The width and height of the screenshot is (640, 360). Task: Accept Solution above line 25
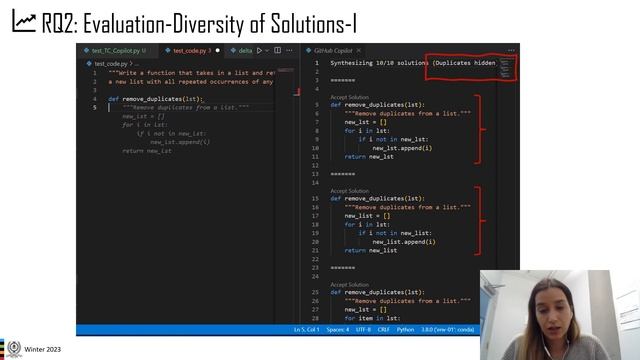point(349,284)
